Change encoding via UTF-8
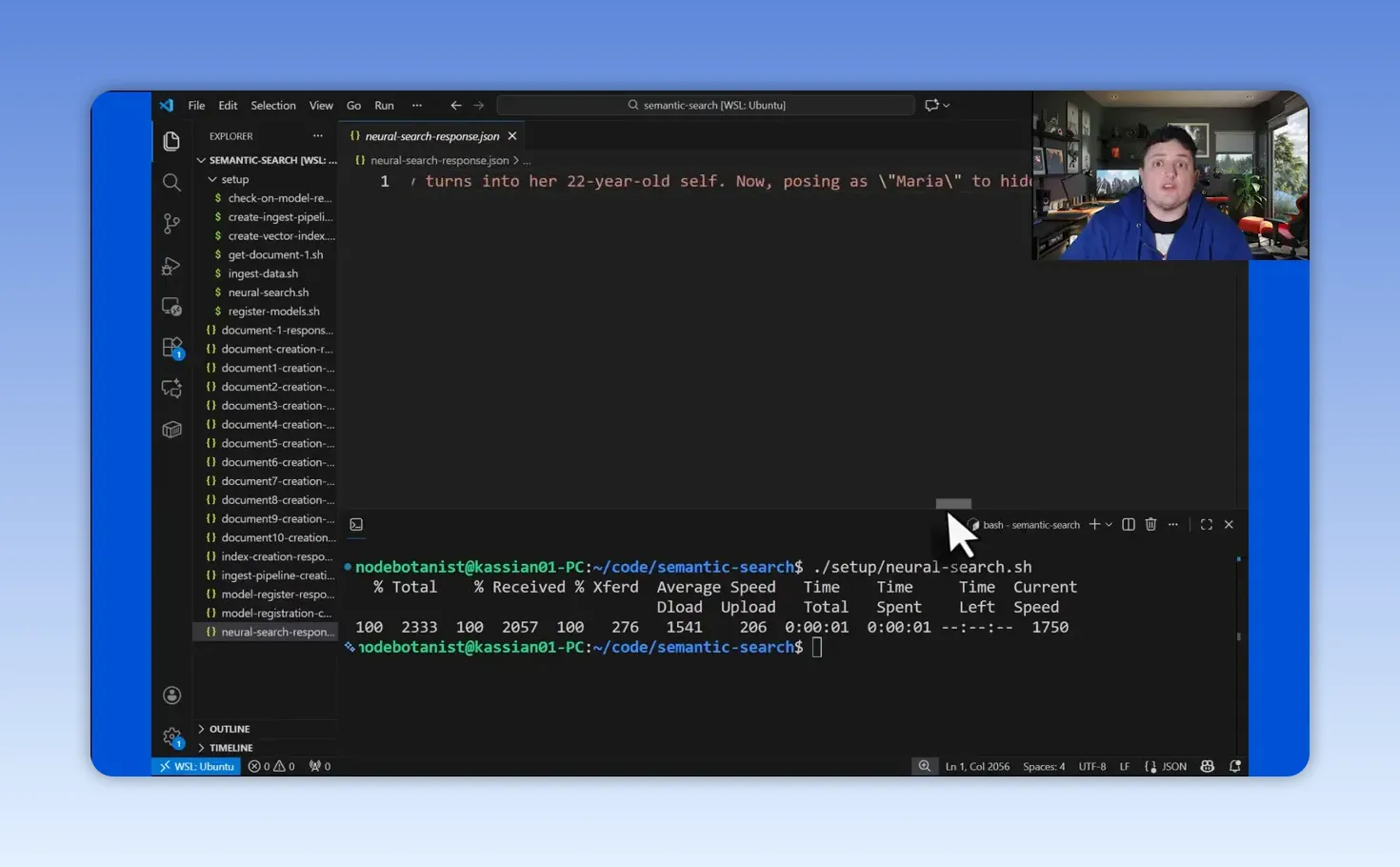The width and height of the screenshot is (1400, 867). click(x=1092, y=766)
